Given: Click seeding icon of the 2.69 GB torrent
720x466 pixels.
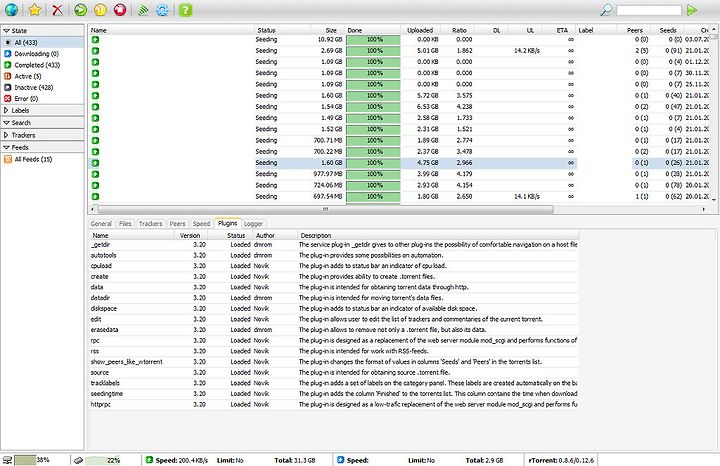Looking at the screenshot, I should (x=96, y=51).
